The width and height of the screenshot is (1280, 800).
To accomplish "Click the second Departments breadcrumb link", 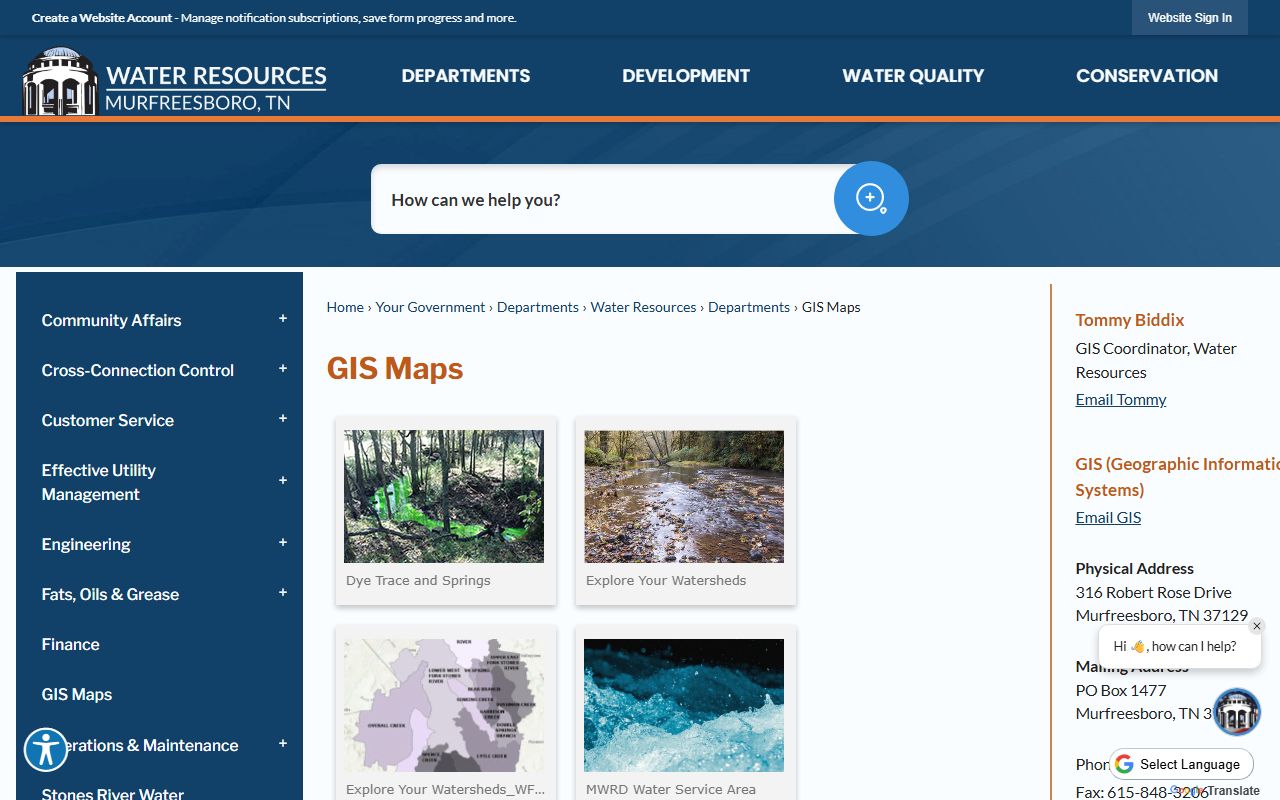I will pyautogui.click(x=749, y=307).
